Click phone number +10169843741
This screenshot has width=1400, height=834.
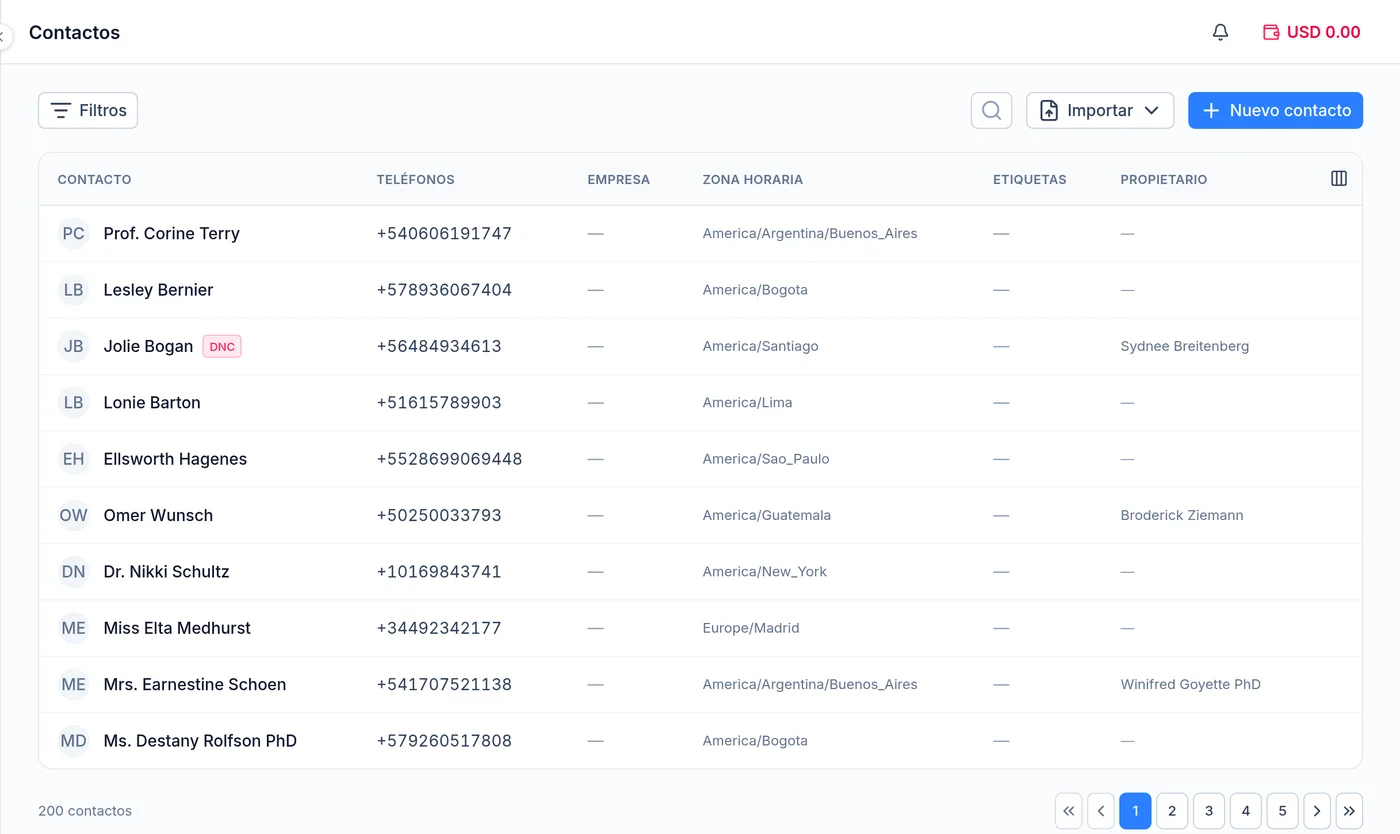click(439, 572)
